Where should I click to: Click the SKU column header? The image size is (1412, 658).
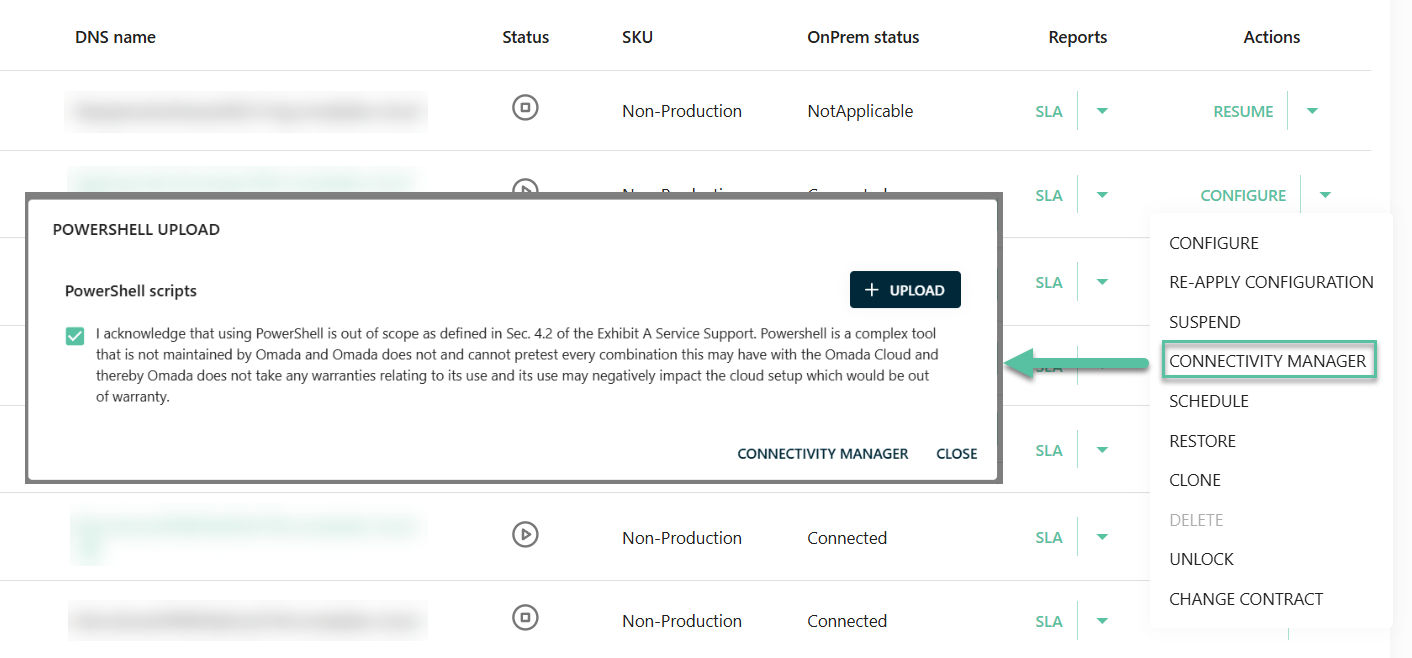tap(637, 37)
